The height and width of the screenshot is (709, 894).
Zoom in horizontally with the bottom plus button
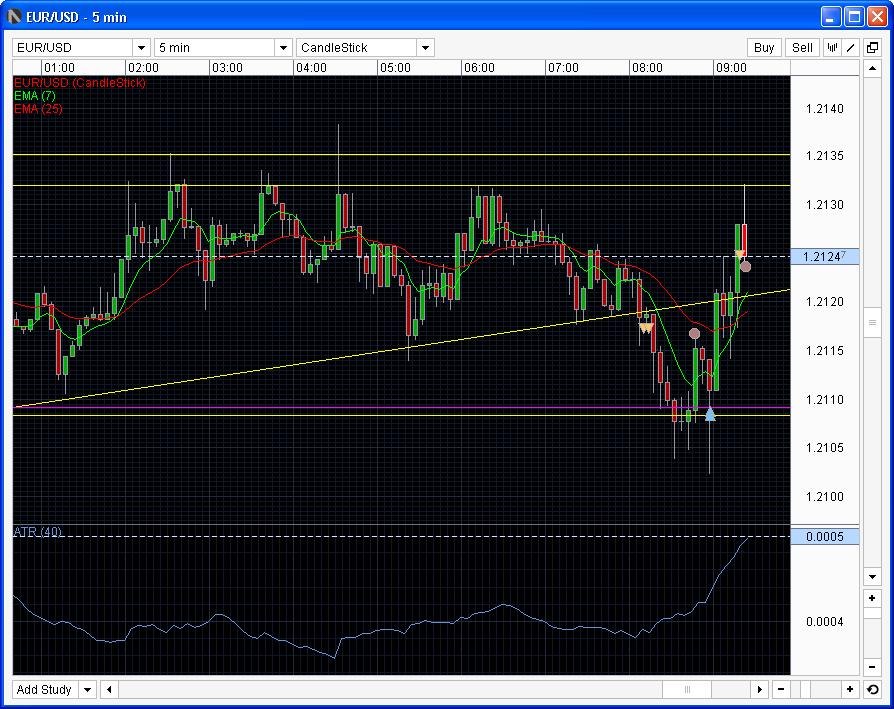point(850,690)
